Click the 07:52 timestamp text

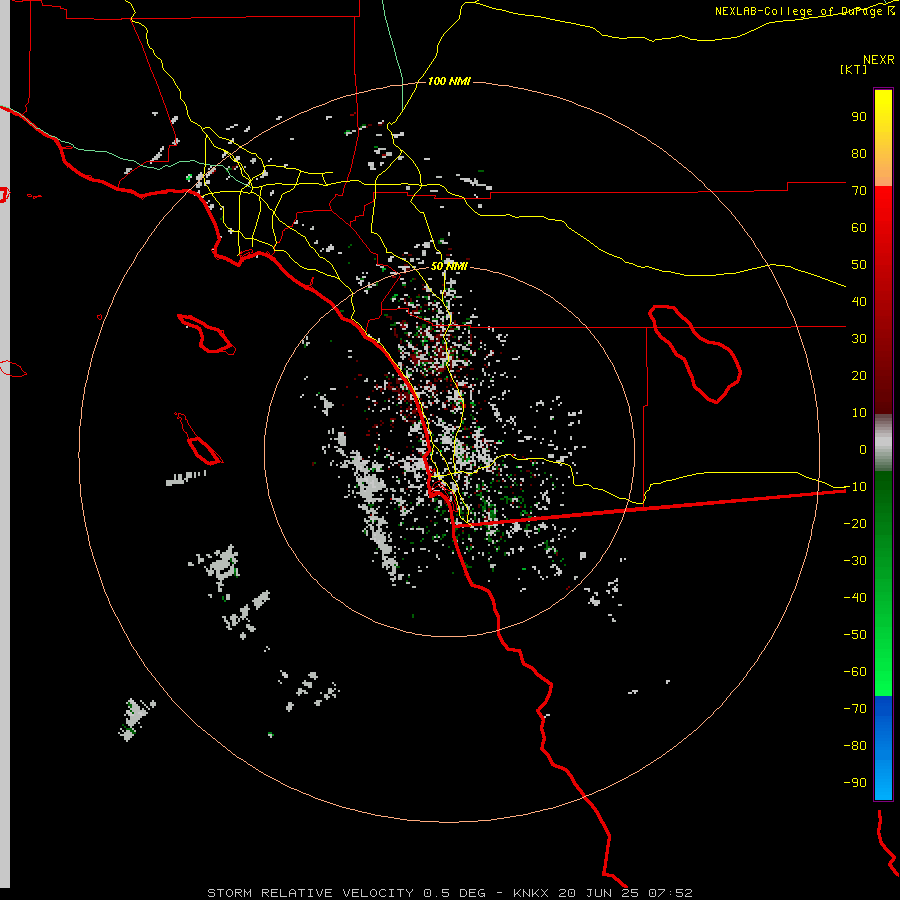tap(670, 893)
